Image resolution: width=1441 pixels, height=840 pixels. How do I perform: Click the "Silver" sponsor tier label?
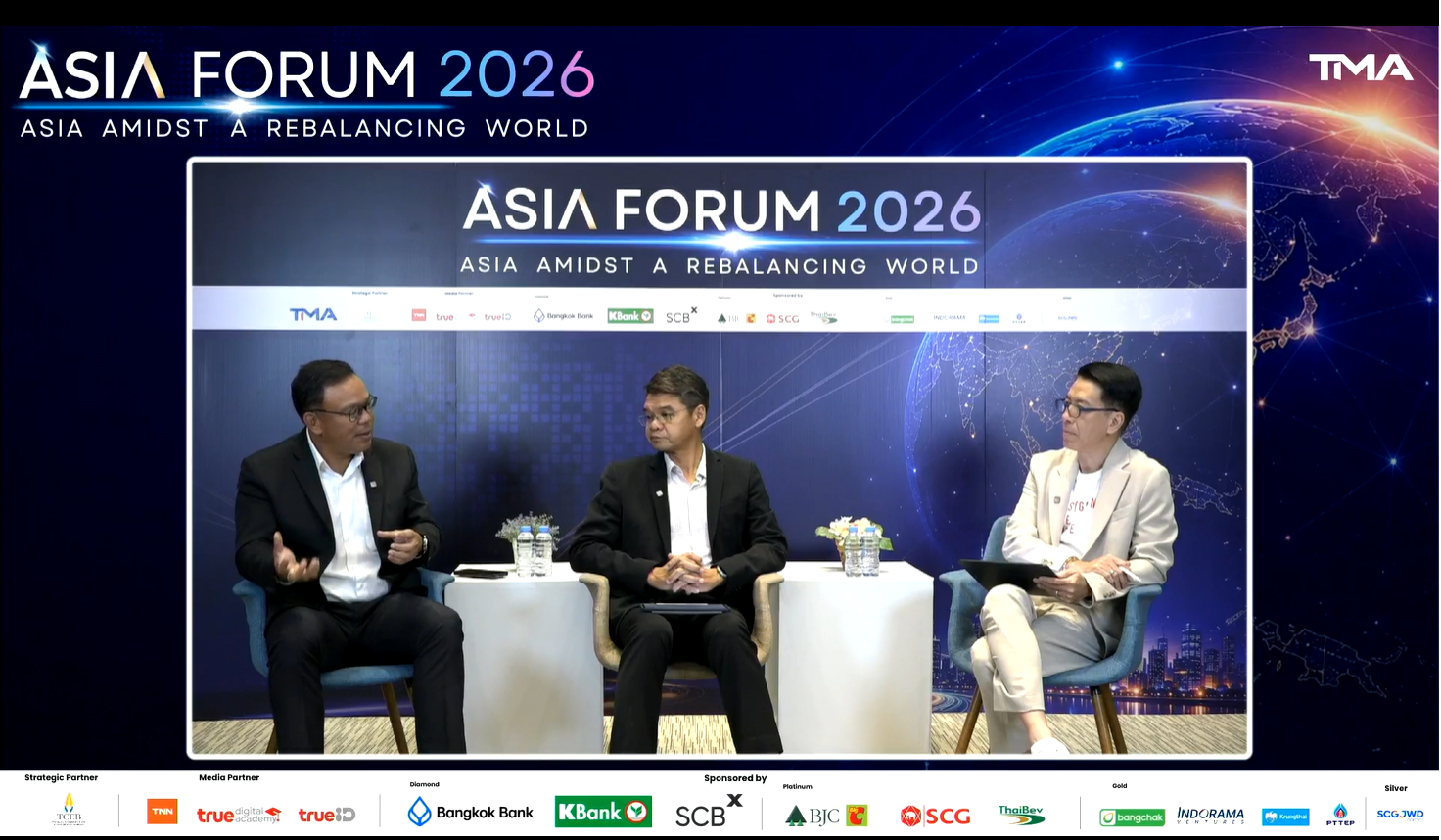click(x=1396, y=788)
